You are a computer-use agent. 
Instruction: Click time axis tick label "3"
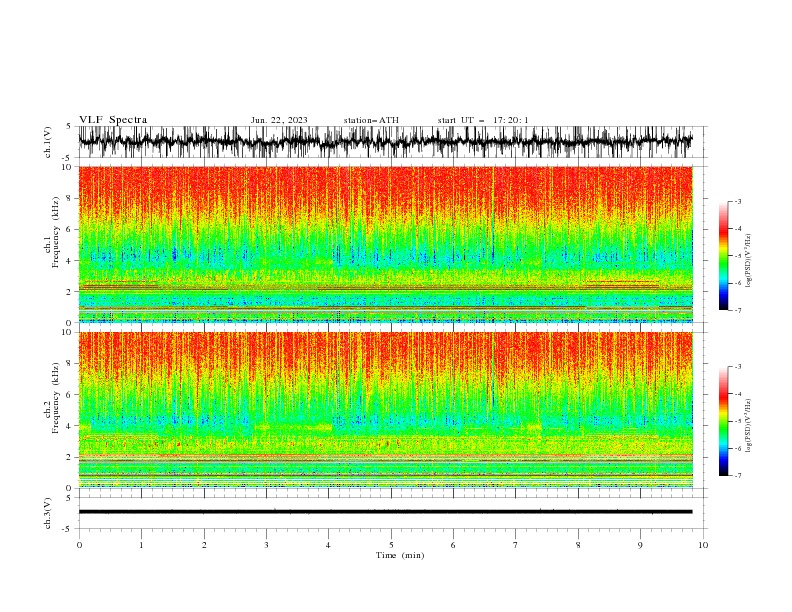(266, 545)
